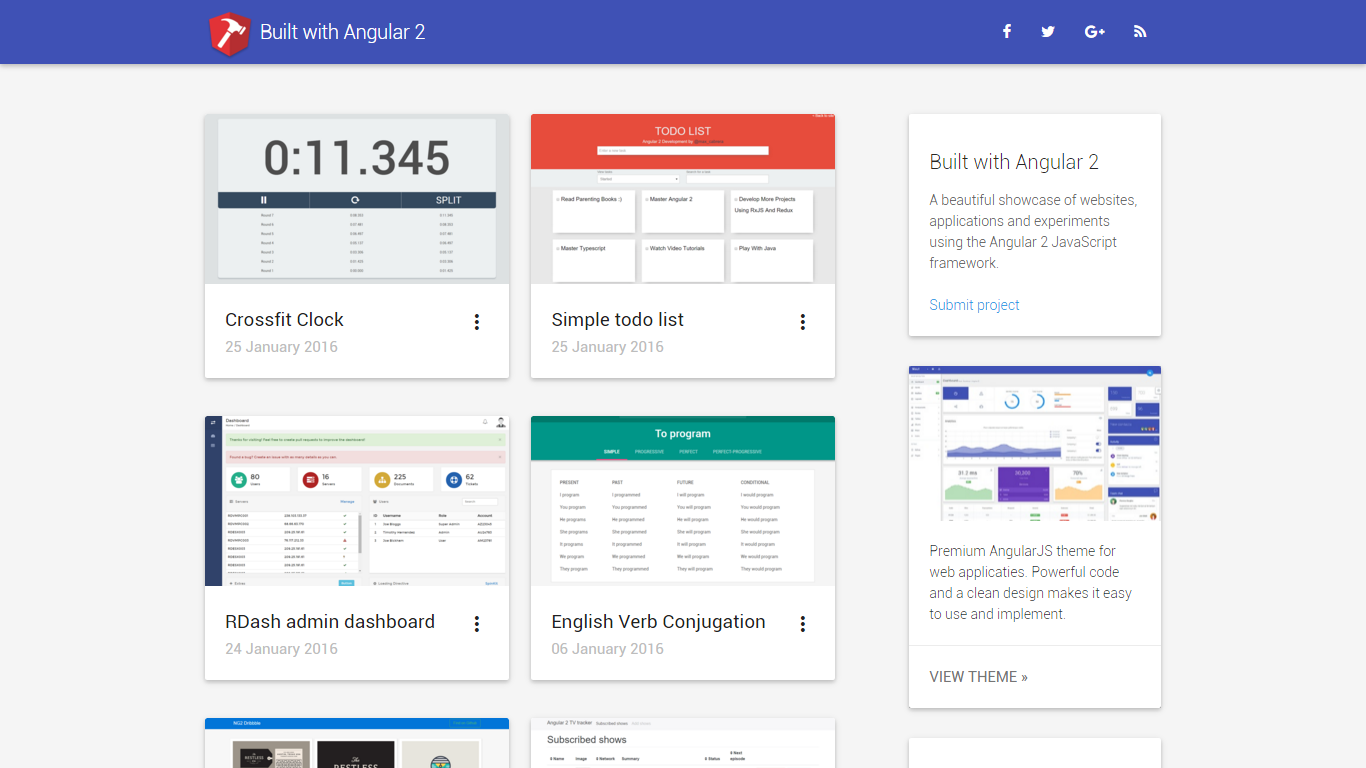This screenshot has width=1366, height=768.
Task: Check the Play With Java task checkbox
Action: click(736, 249)
